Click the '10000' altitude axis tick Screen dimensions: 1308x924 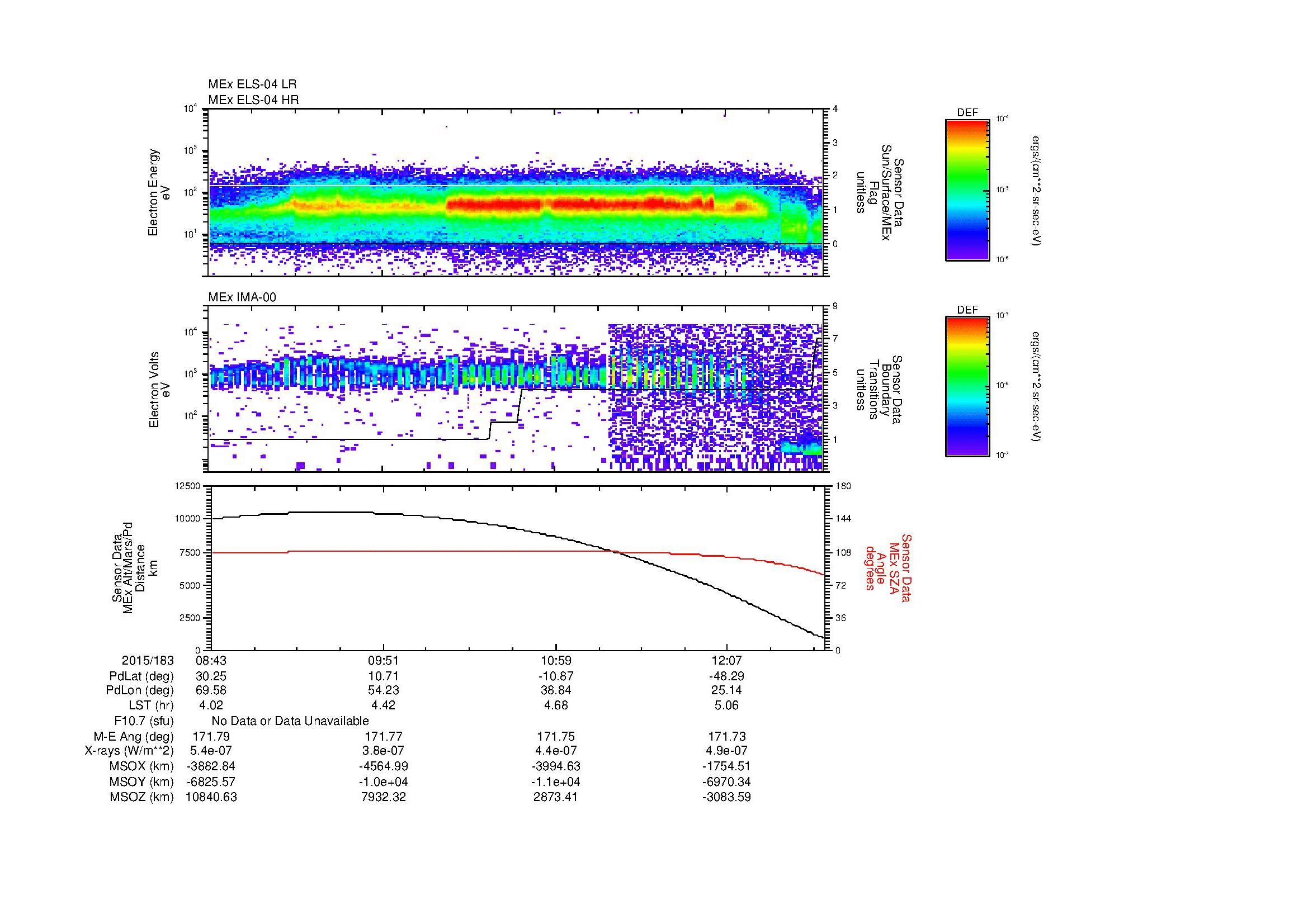(187, 519)
